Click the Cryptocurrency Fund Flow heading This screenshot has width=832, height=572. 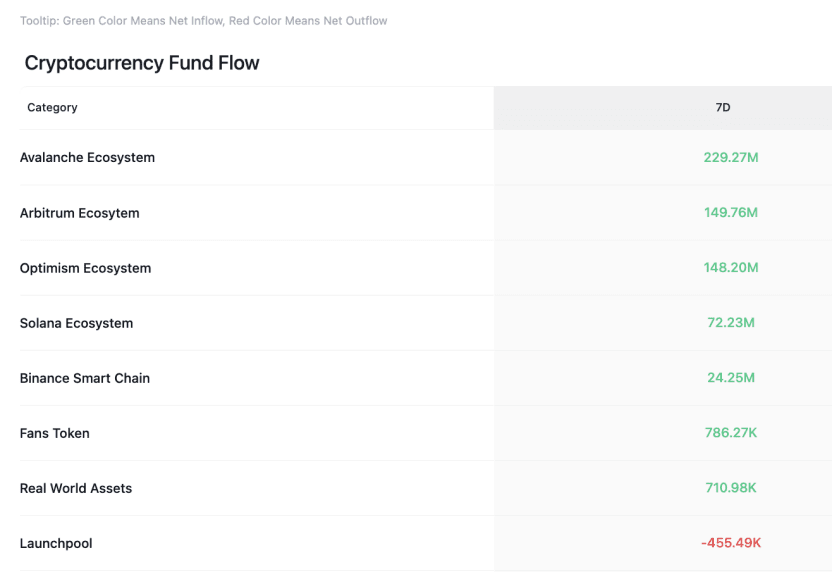142,63
